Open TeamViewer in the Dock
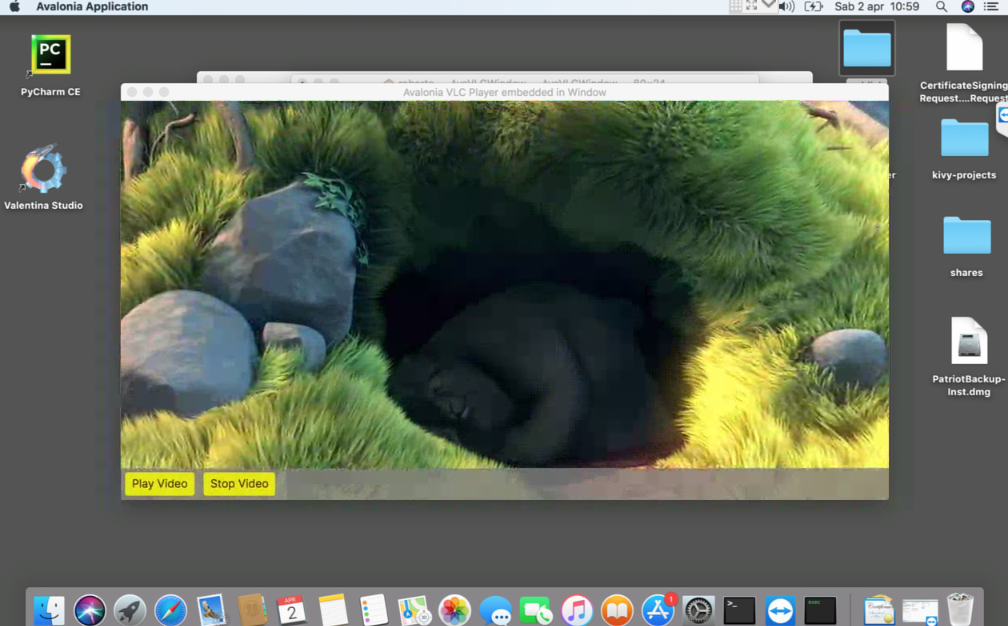1008x626 pixels. tap(780, 609)
